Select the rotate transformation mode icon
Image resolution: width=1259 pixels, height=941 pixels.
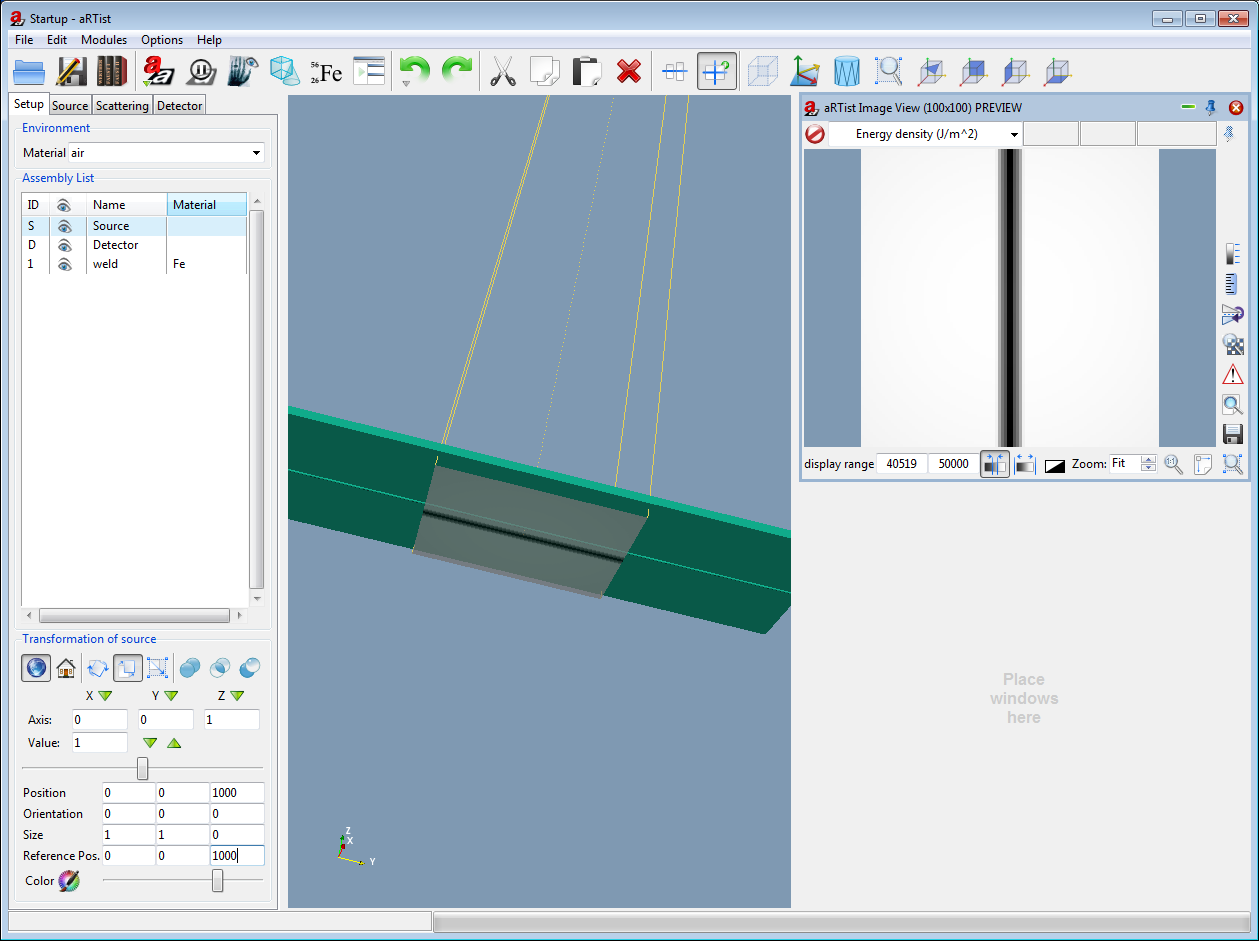coord(98,667)
